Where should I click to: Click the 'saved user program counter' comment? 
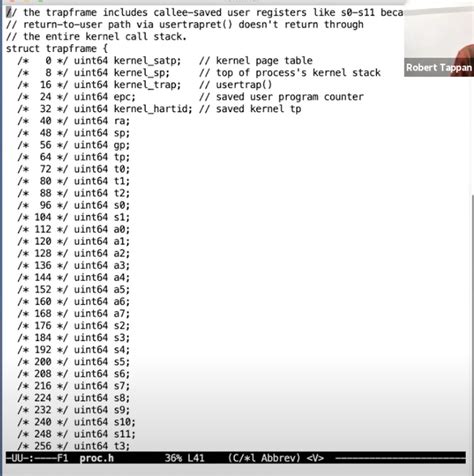pyautogui.click(x=290, y=97)
